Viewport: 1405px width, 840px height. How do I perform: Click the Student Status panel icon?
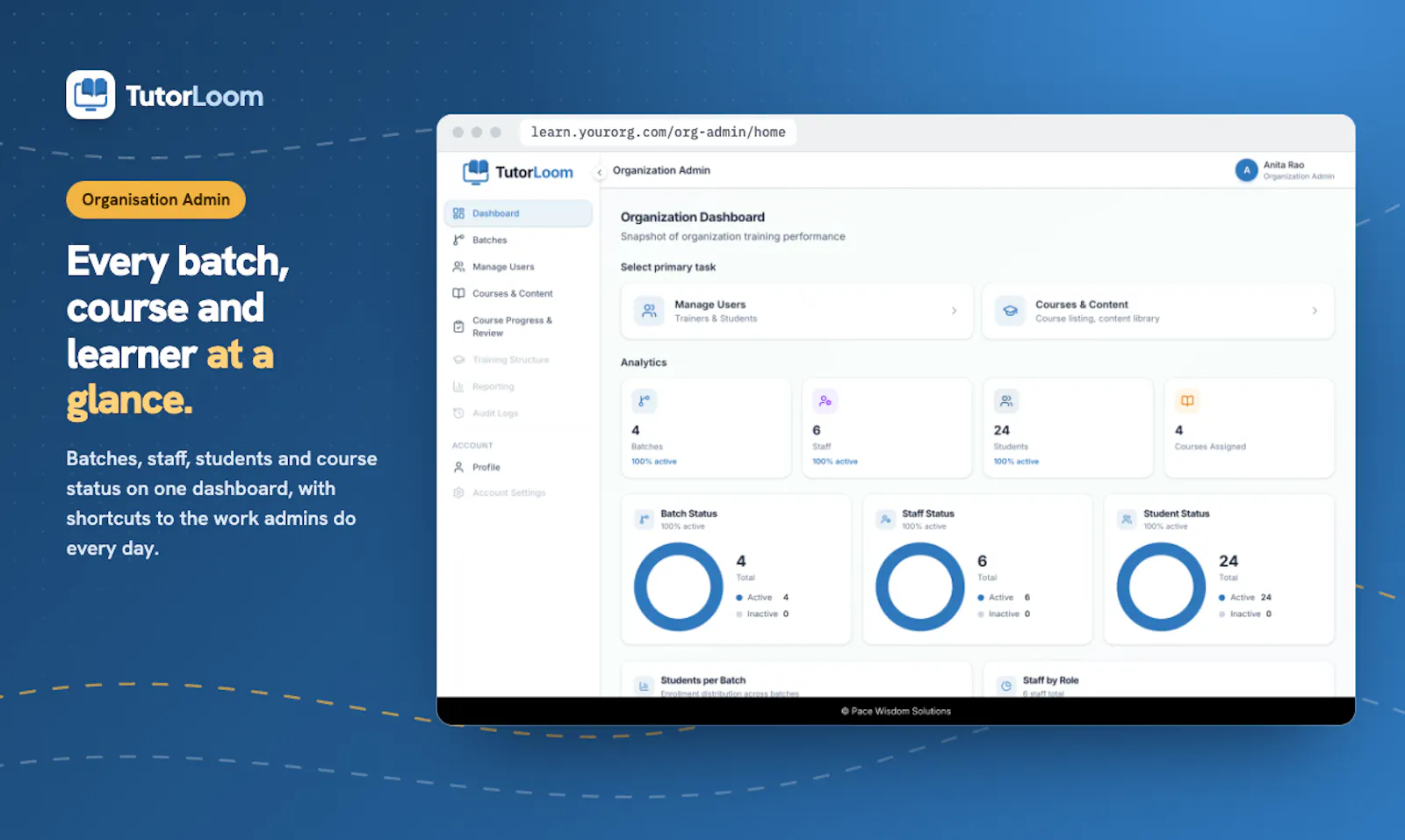pyautogui.click(x=1127, y=520)
